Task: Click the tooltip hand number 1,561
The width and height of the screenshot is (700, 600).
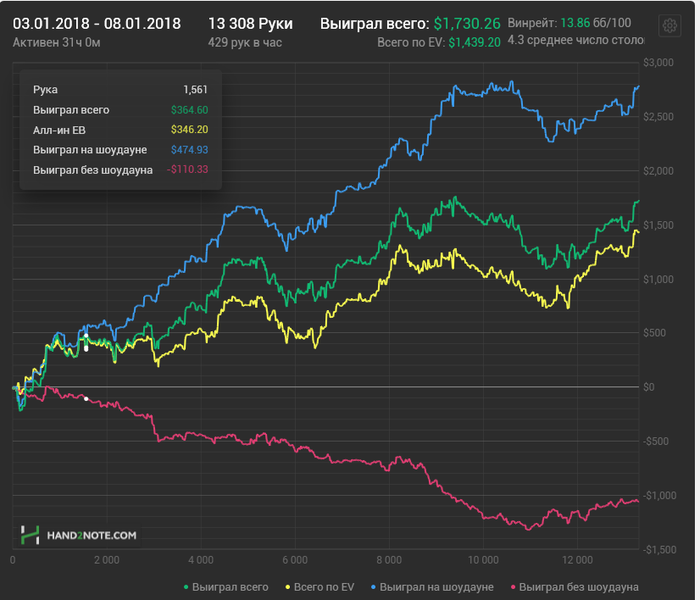Action: (195, 90)
